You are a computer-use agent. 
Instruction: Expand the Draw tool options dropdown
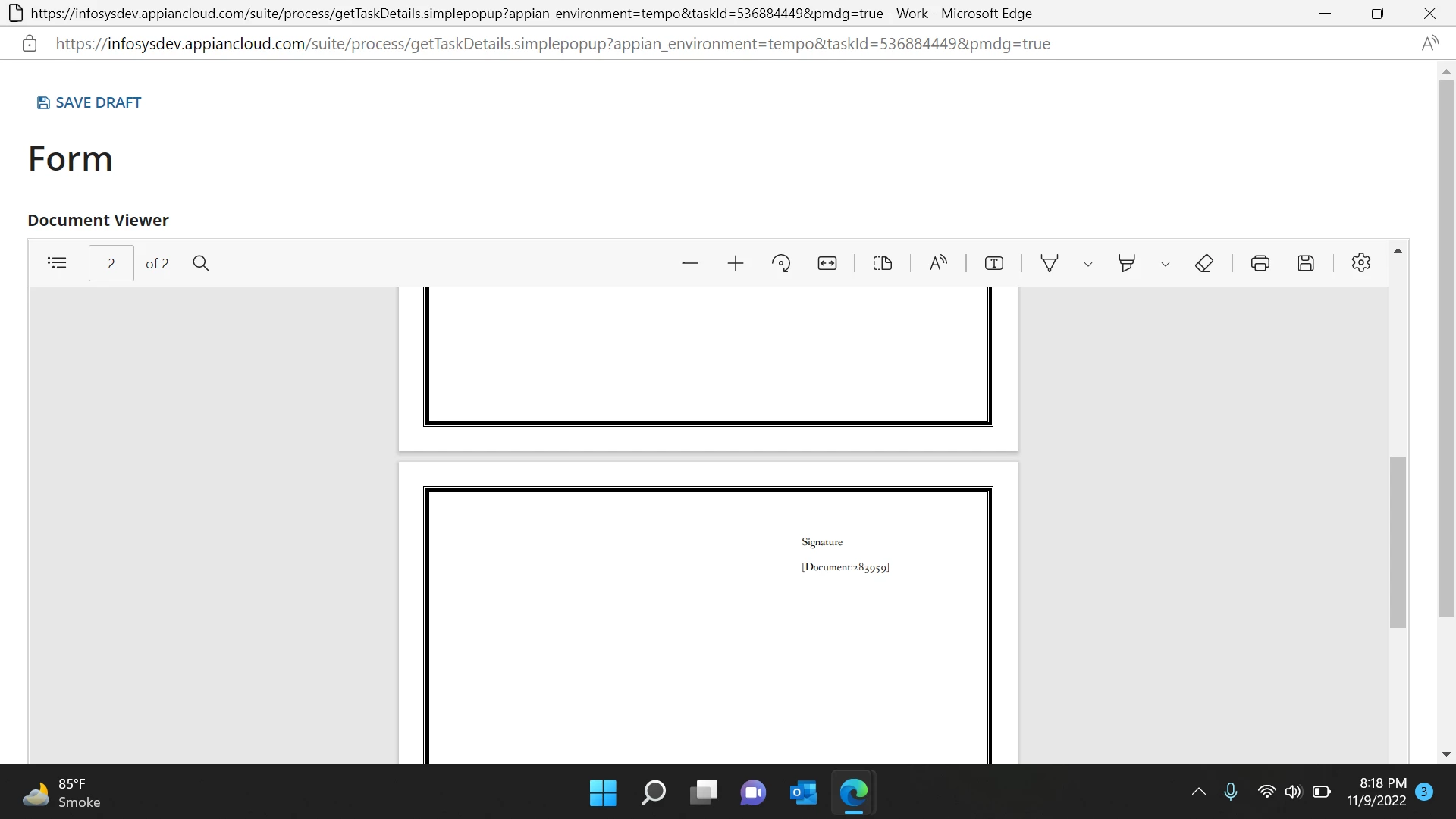point(1088,264)
